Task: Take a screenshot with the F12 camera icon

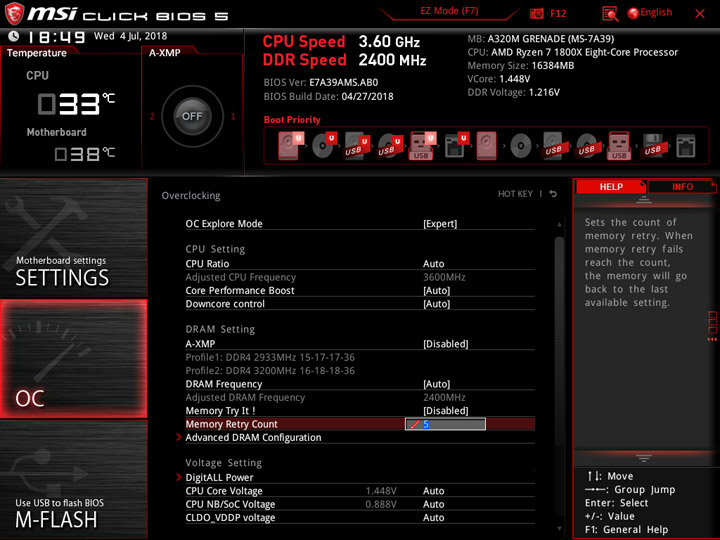Action: tap(537, 13)
